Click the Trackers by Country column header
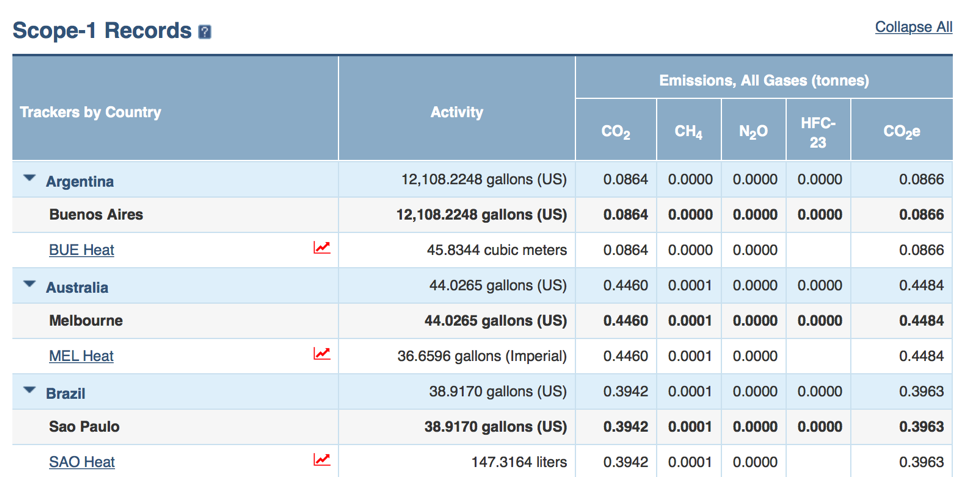Viewport: 975px width, 477px height. pyautogui.click(x=90, y=112)
